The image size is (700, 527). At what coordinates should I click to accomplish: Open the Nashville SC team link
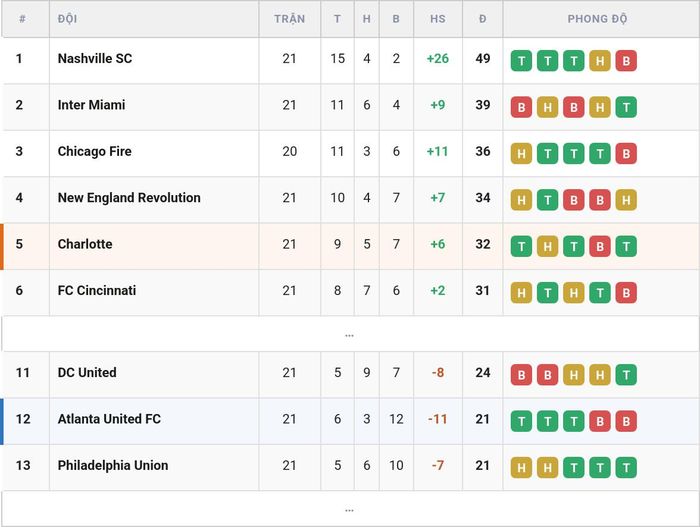point(95,59)
